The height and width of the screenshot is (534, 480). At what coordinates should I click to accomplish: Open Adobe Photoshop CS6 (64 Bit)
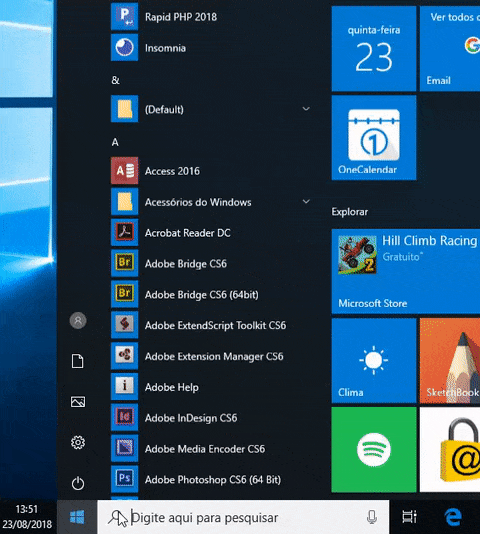[211, 479]
